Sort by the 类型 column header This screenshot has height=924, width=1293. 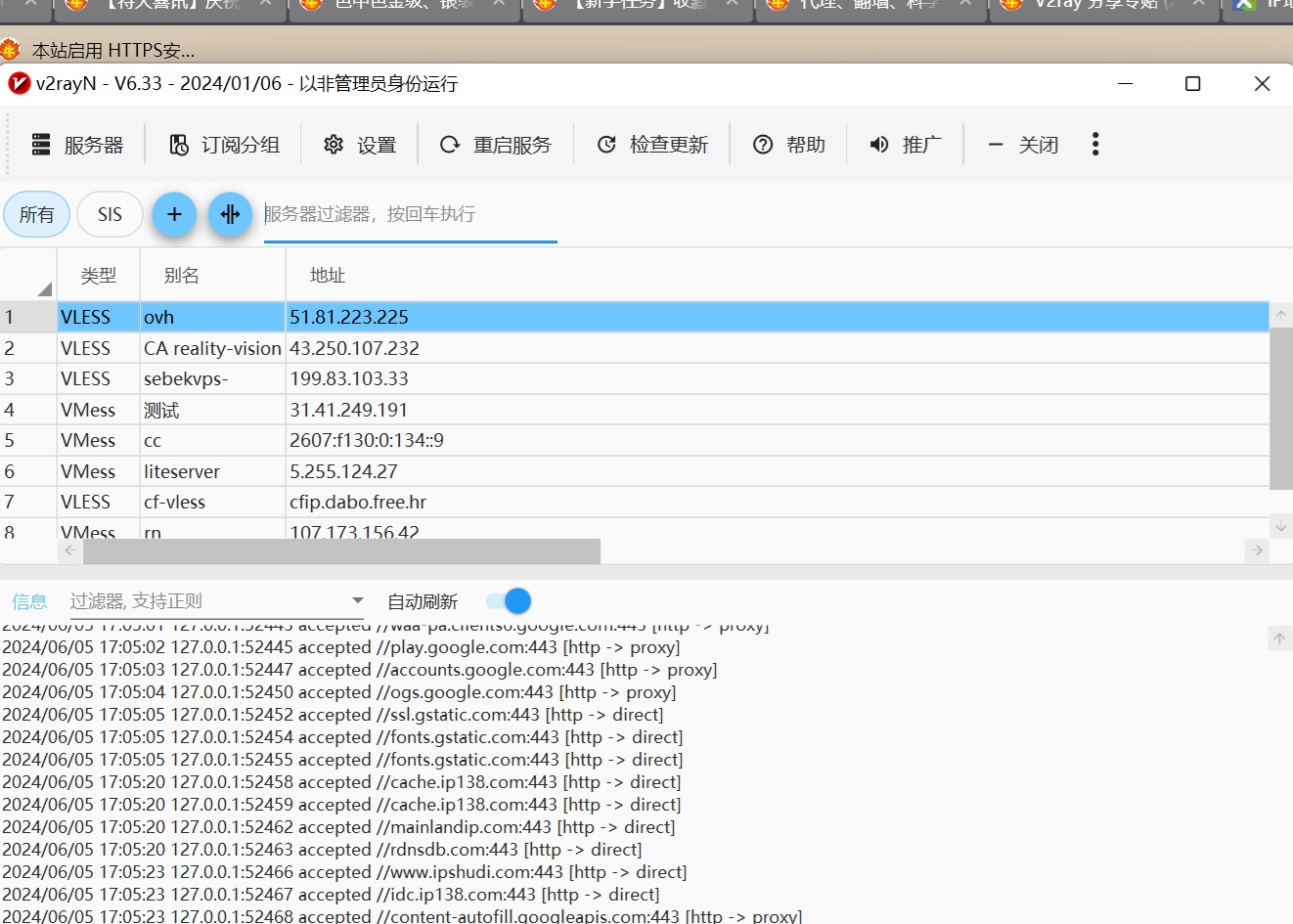99,276
